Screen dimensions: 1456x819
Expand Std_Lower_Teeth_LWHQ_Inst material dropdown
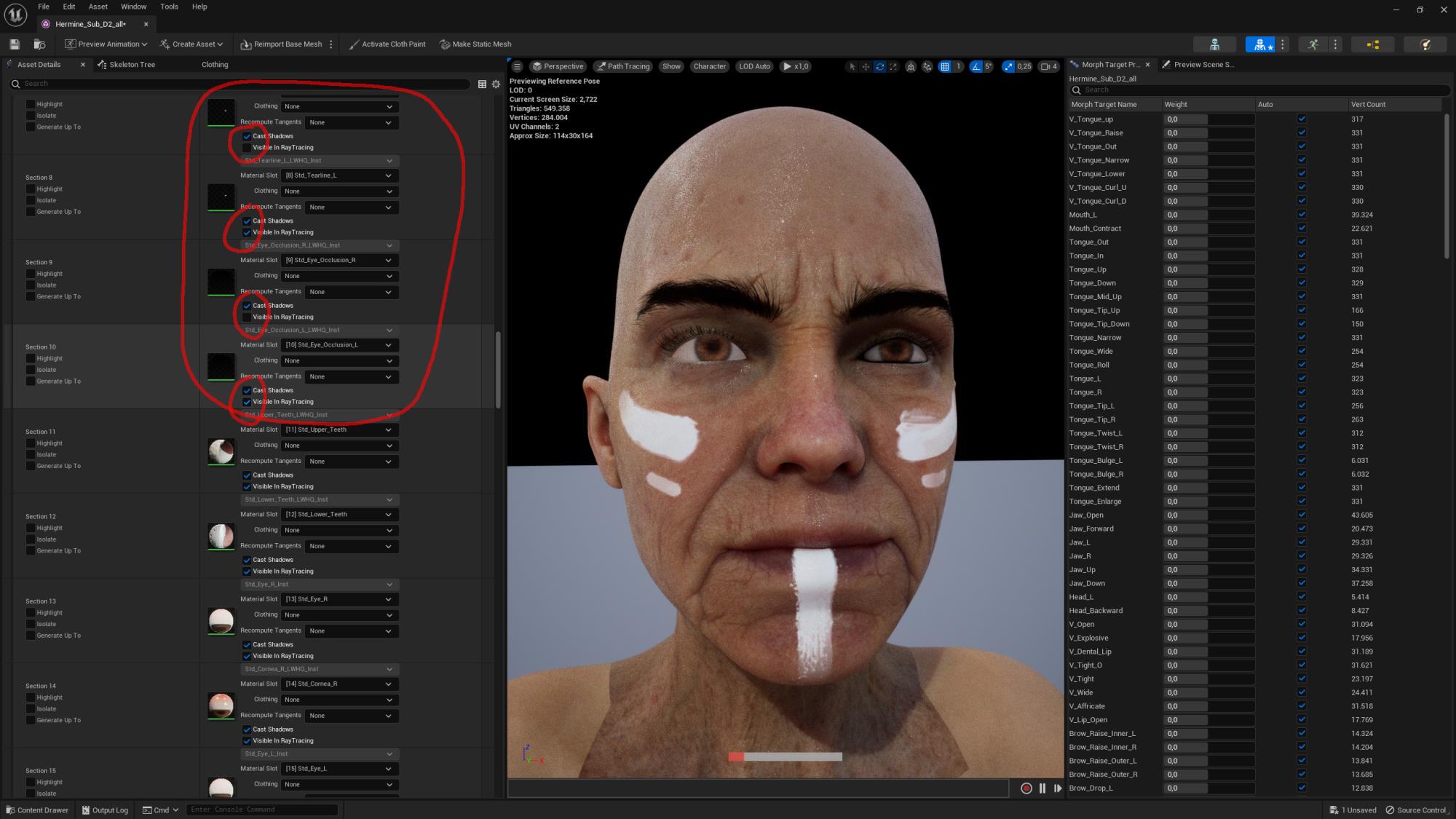click(320, 500)
